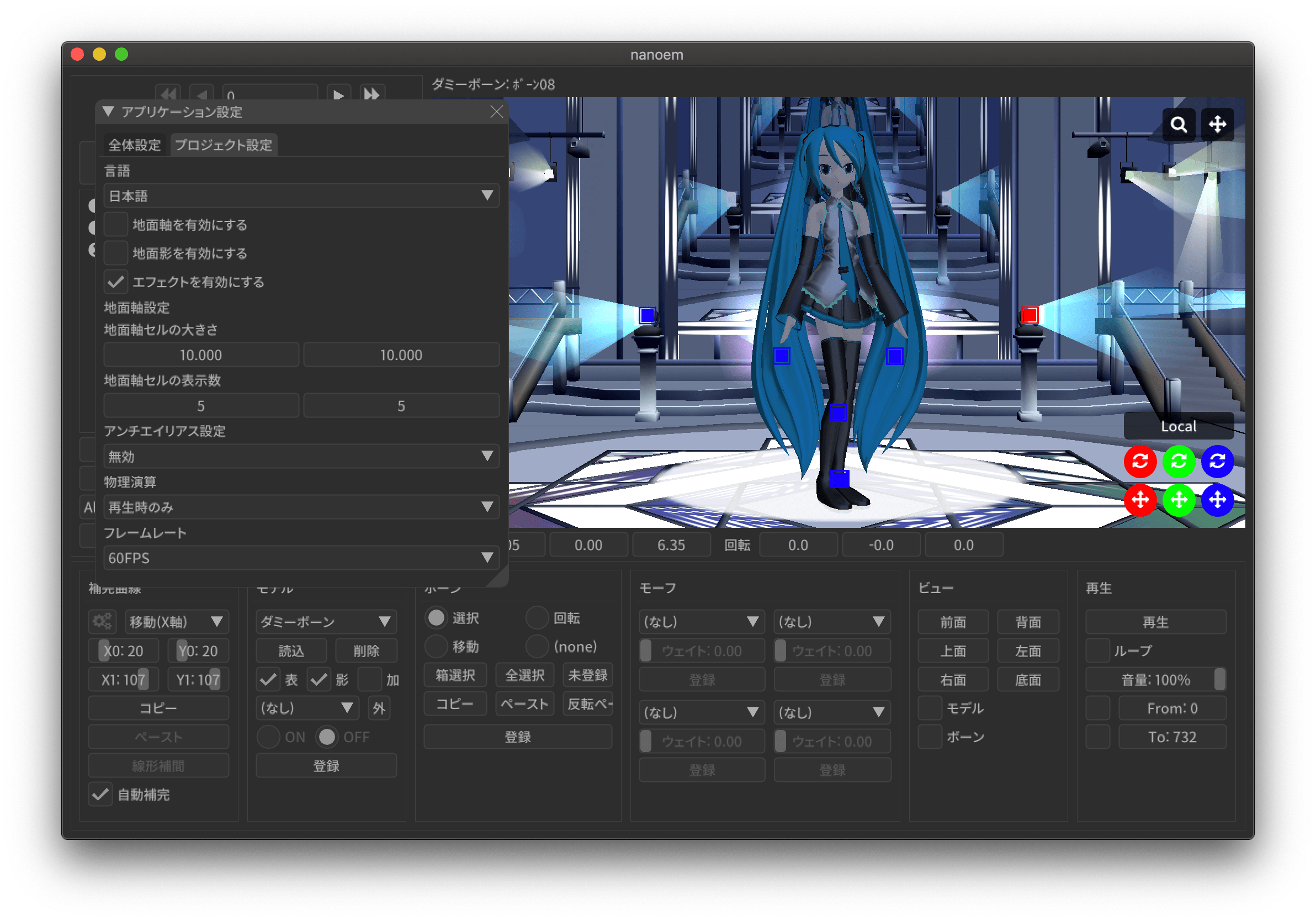Click the interpolation gear settings icon
This screenshot has height=921, width=1316.
tap(103, 622)
